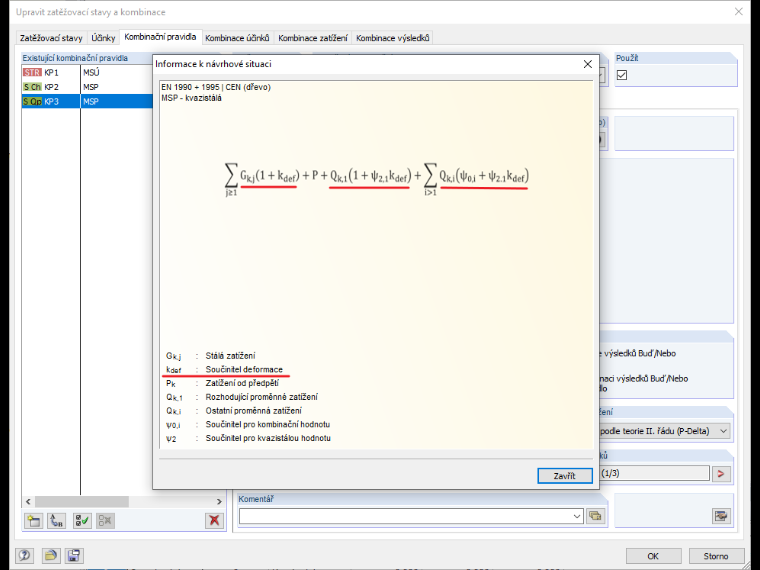Click the STR badge of KP1
Screen dimensions: 760x570
pos(32,72)
